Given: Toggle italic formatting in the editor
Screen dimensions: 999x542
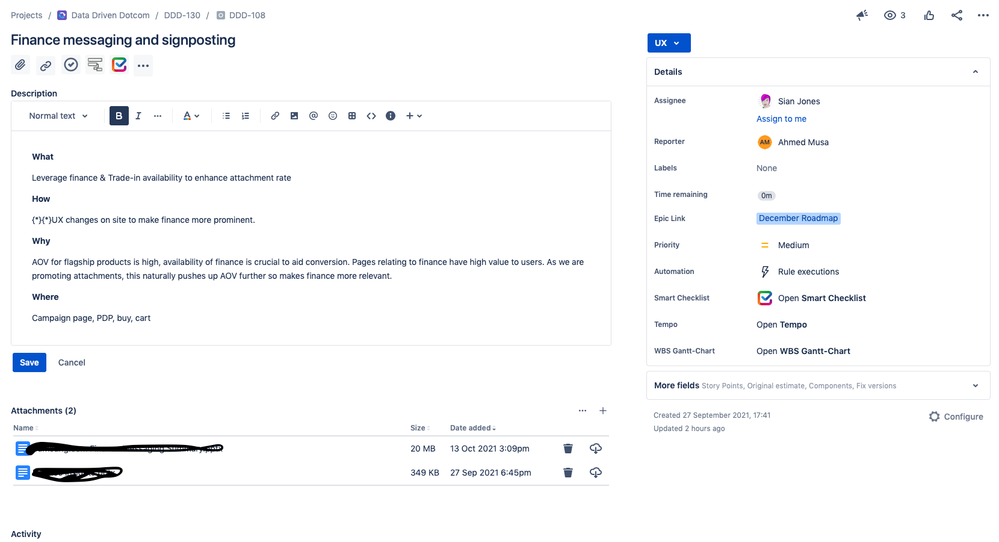Looking at the screenshot, I should click(x=138, y=116).
